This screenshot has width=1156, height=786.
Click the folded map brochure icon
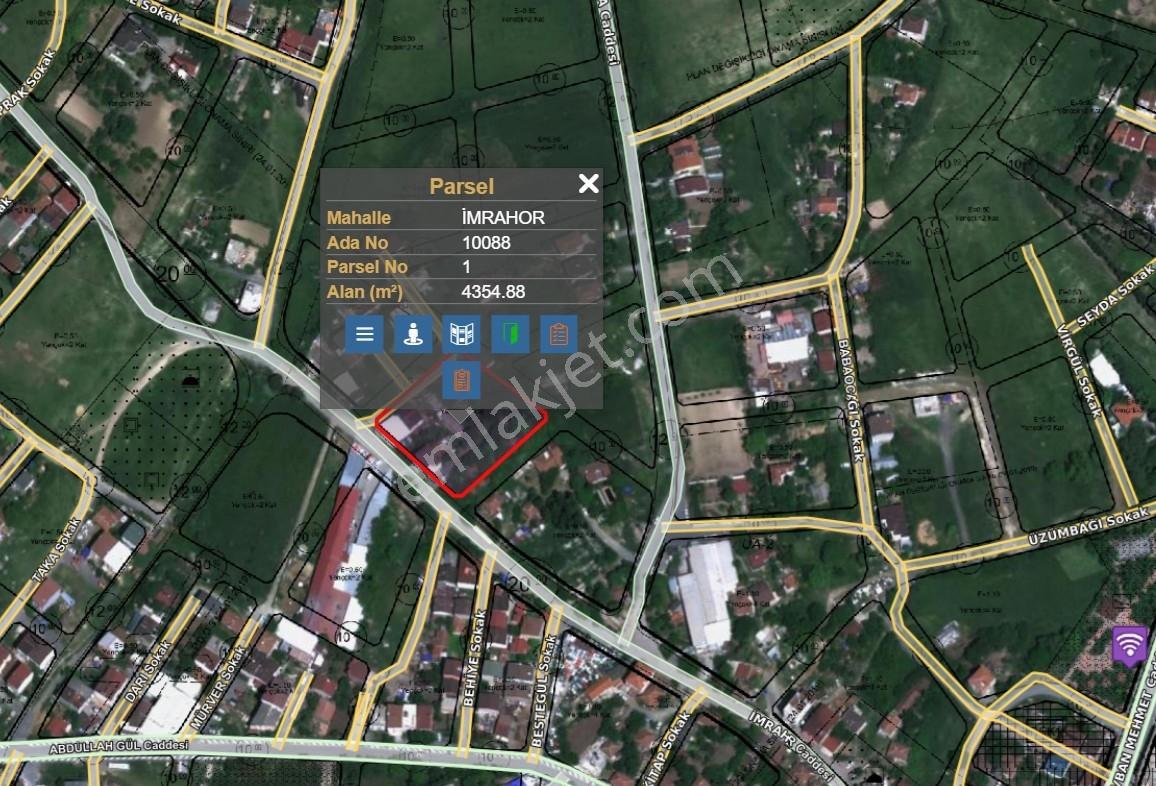coord(462,334)
